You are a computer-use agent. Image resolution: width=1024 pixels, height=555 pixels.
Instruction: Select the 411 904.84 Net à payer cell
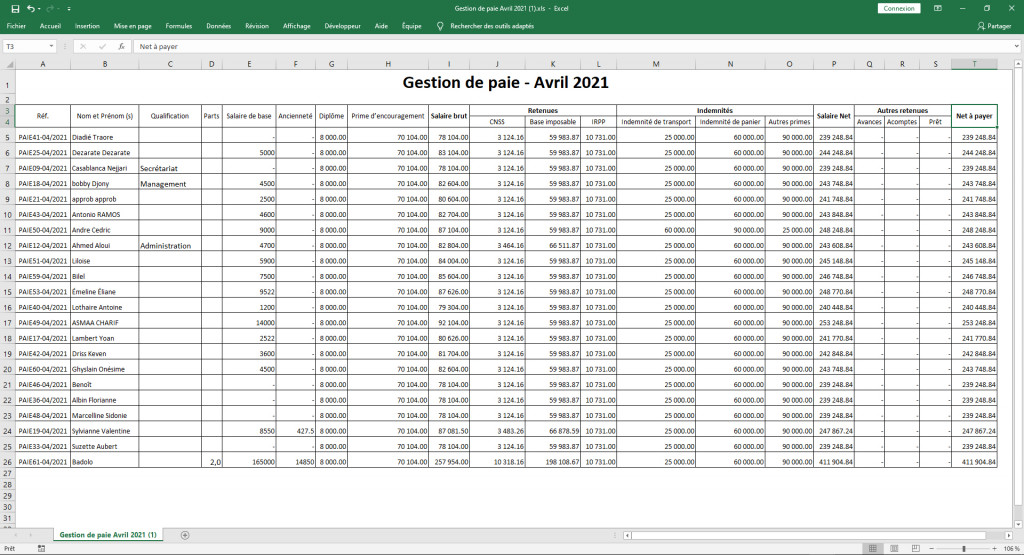[x=974, y=462]
